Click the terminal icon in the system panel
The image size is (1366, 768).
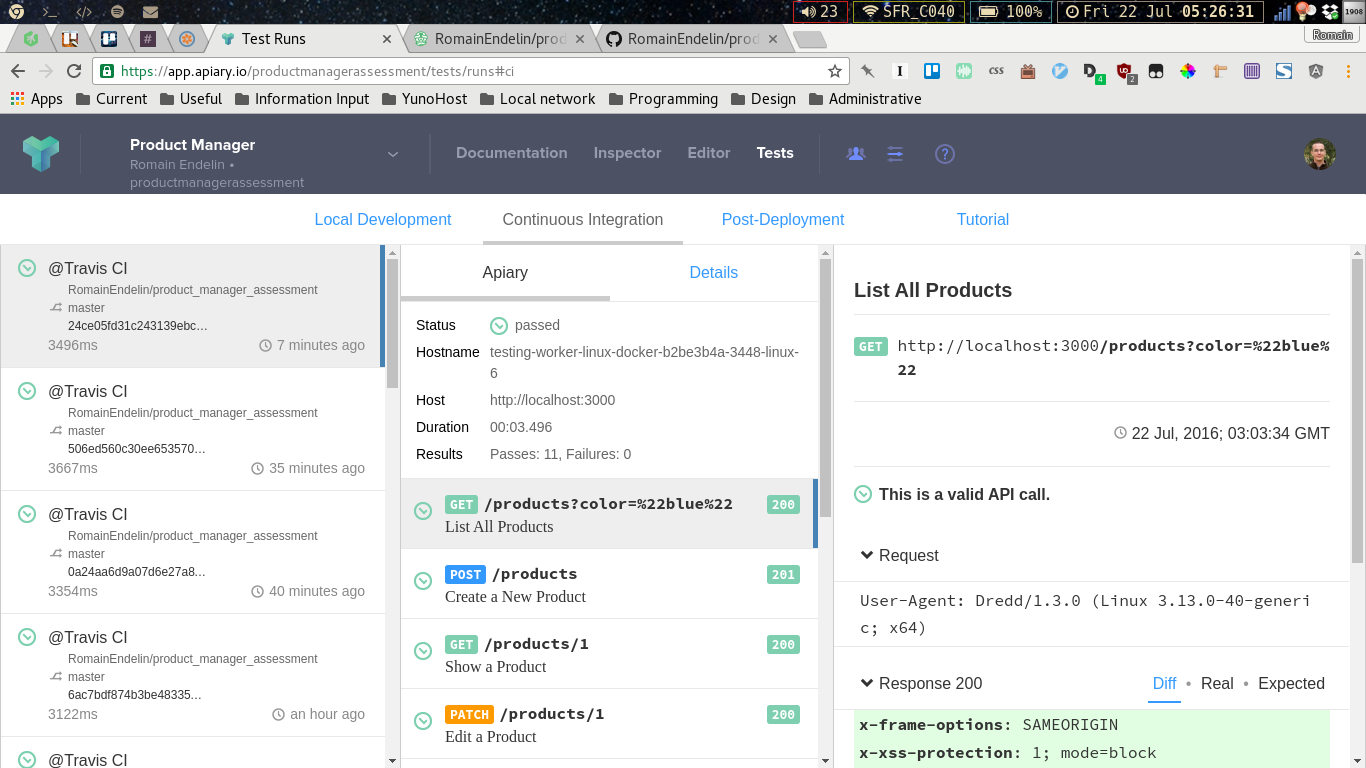point(50,12)
